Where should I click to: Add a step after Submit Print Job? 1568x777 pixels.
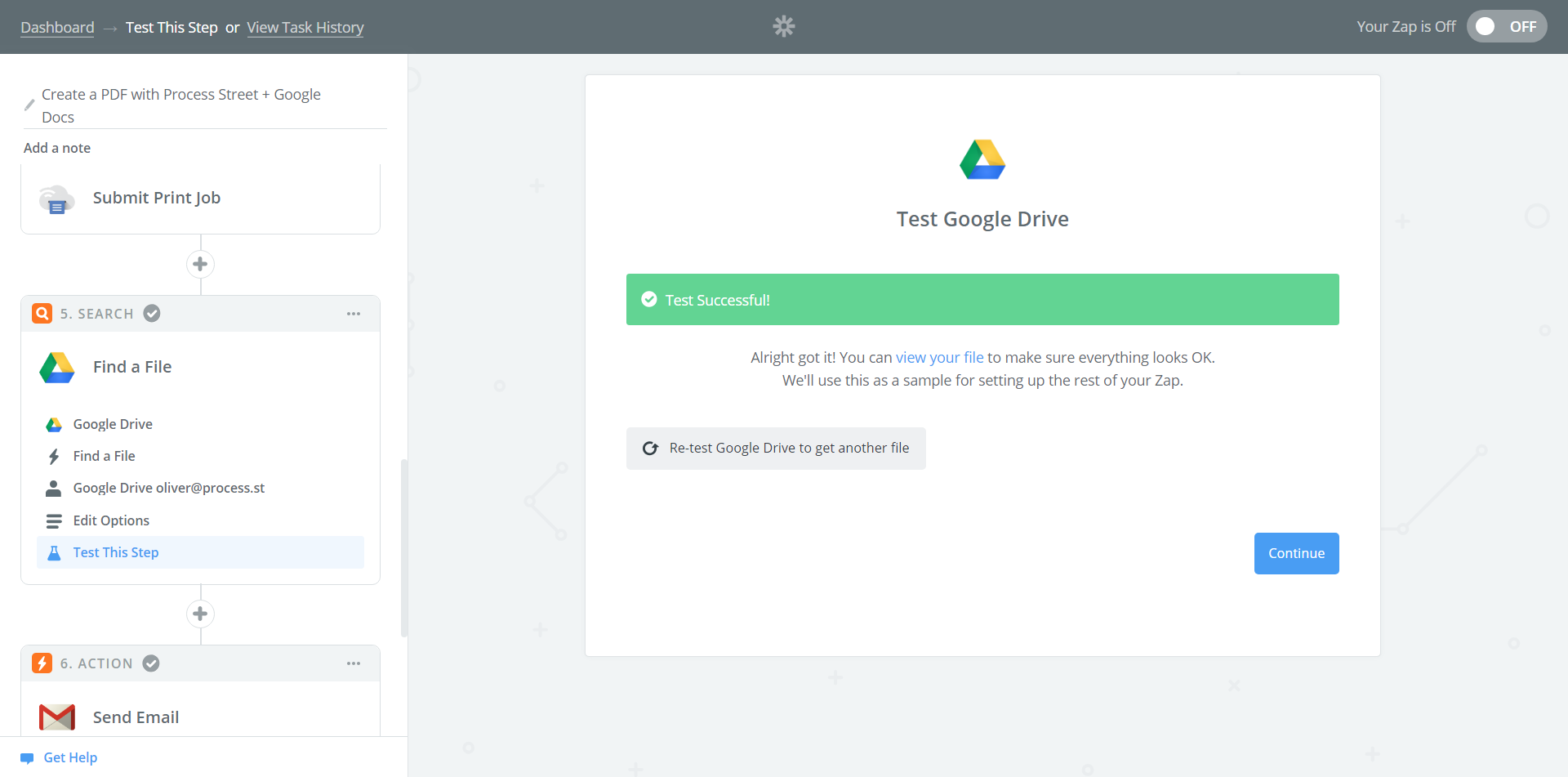[200, 264]
